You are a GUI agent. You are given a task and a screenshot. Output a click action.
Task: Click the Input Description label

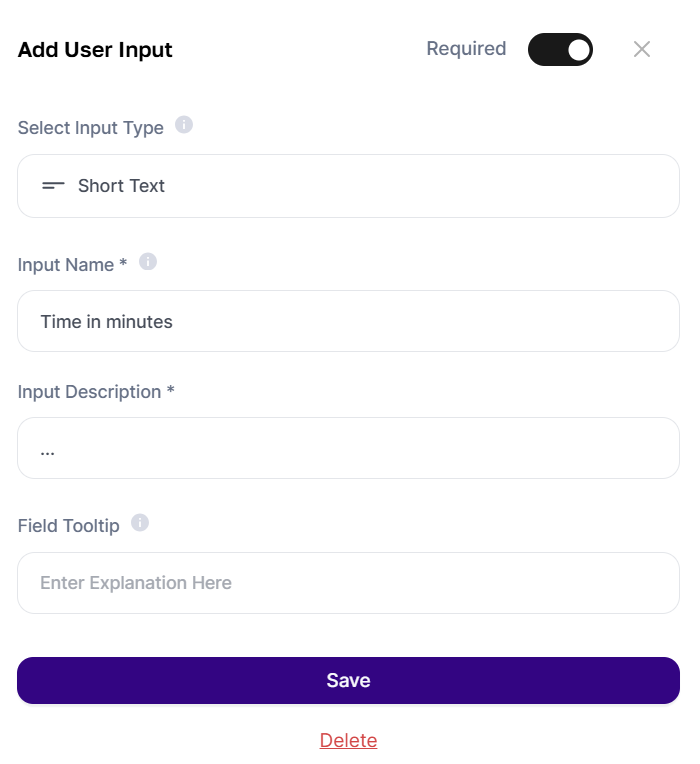click(x=89, y=392)
